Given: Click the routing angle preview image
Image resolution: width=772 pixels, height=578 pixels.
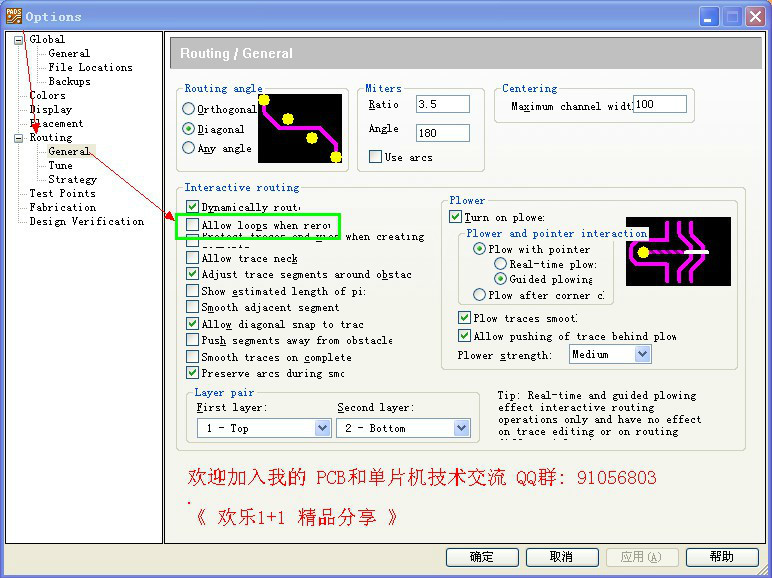Looking at the screenshot, I should [300, 128].
